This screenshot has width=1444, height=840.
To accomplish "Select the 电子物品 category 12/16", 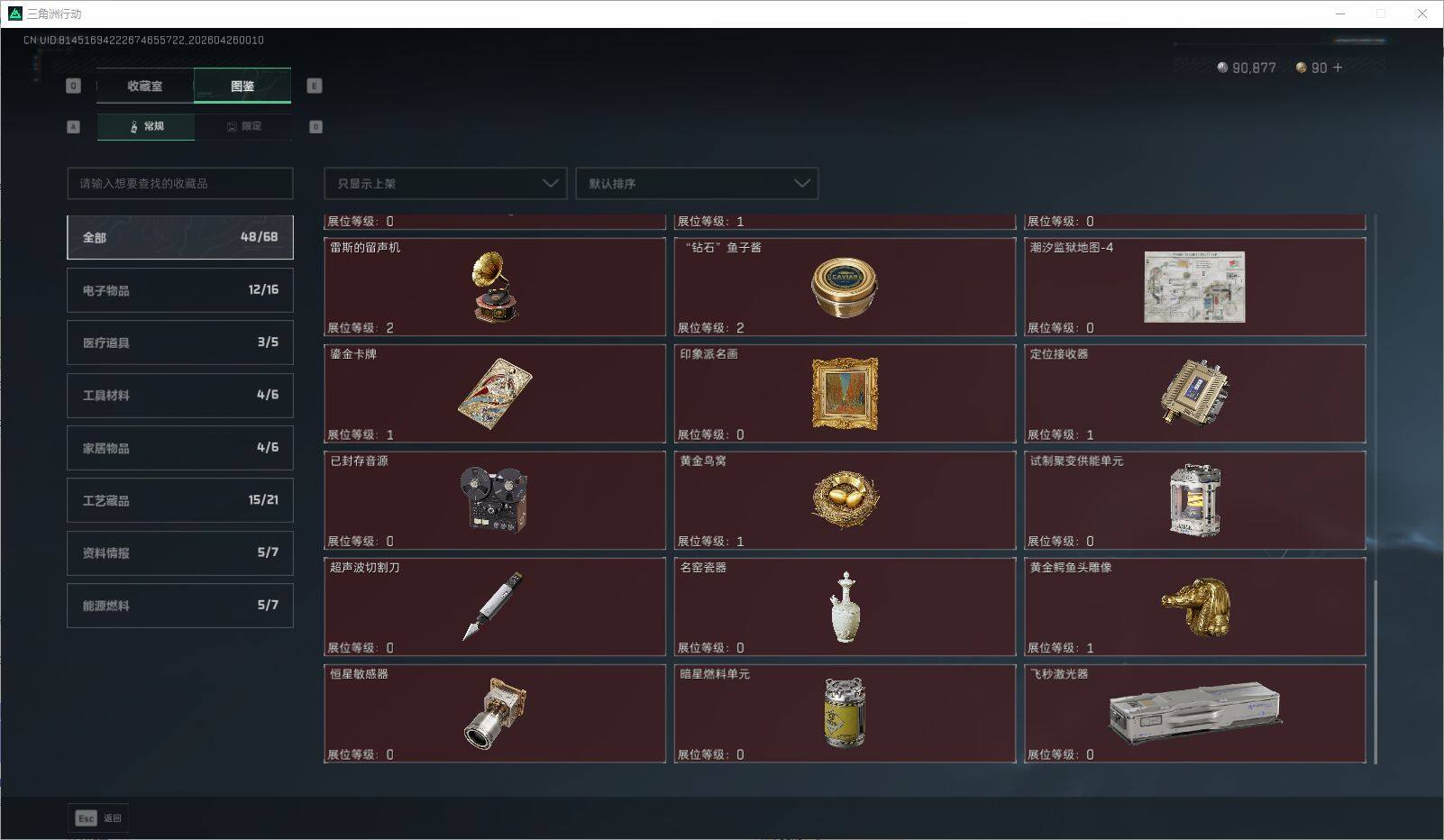I will pos(180,290).
